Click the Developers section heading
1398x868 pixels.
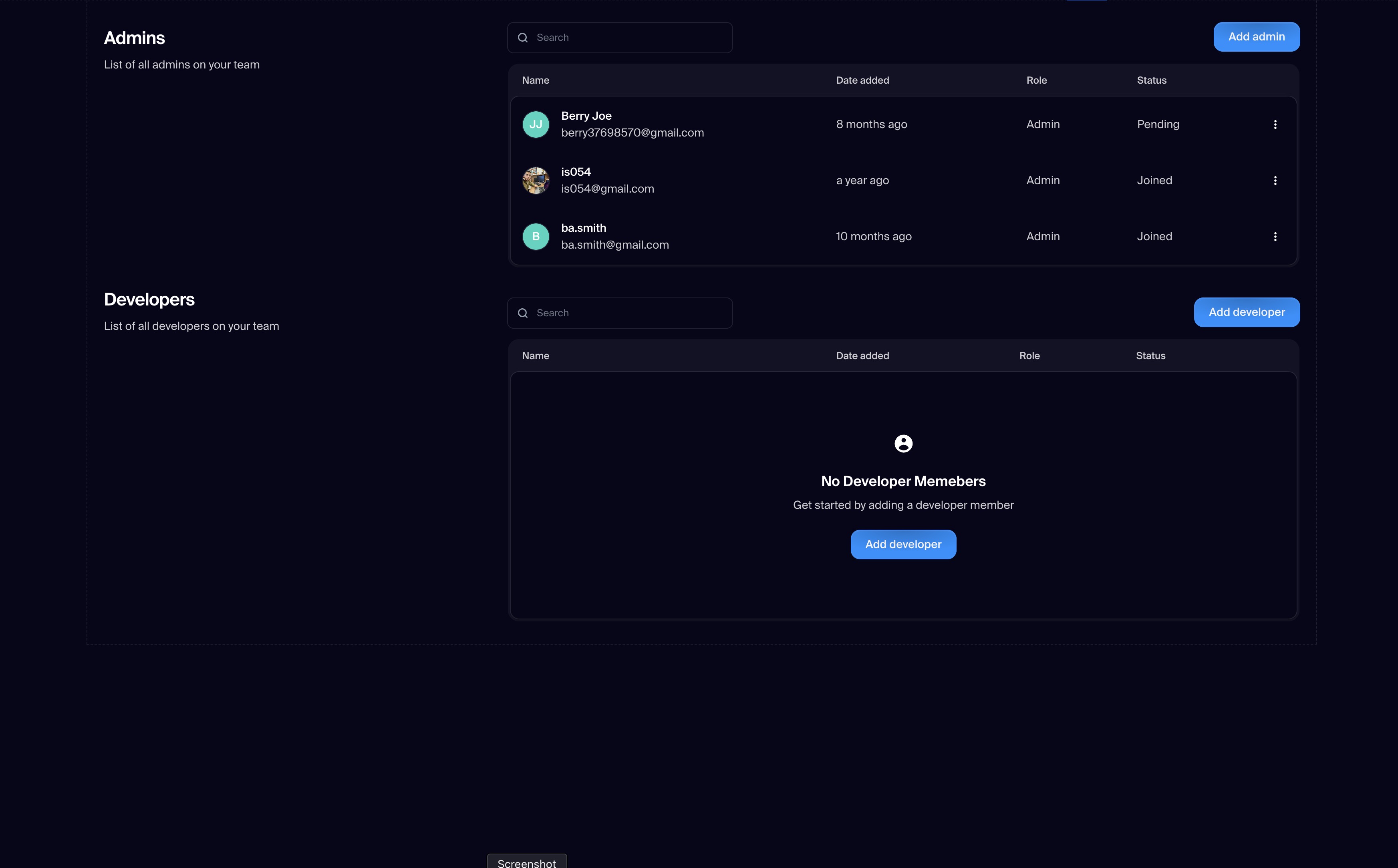(149, 299)
